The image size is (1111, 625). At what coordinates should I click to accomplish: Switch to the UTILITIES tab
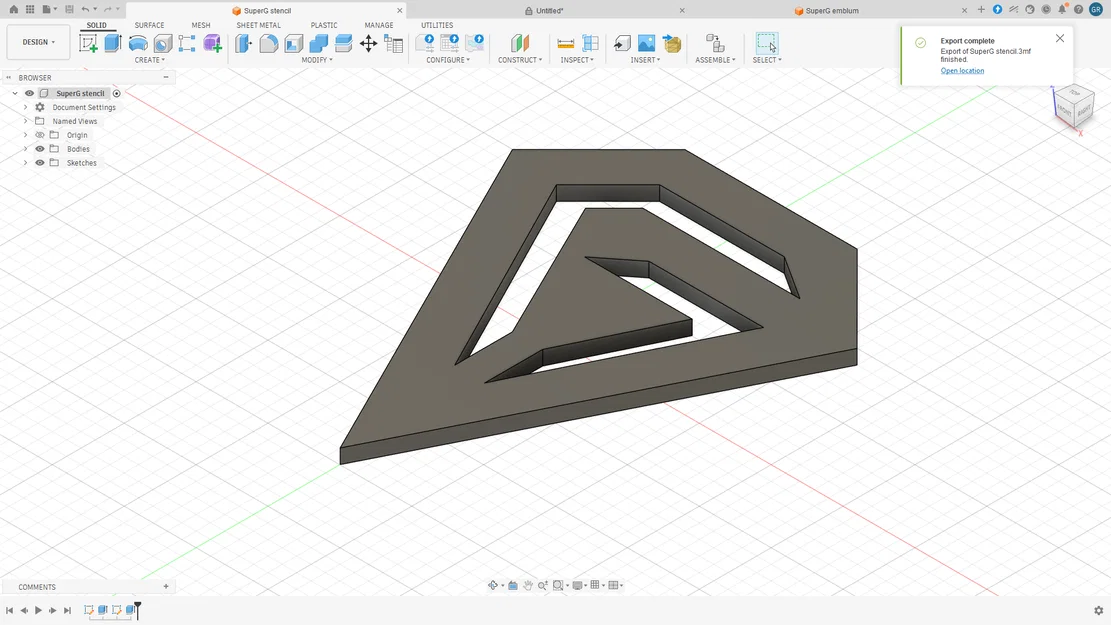click(437, 25)
